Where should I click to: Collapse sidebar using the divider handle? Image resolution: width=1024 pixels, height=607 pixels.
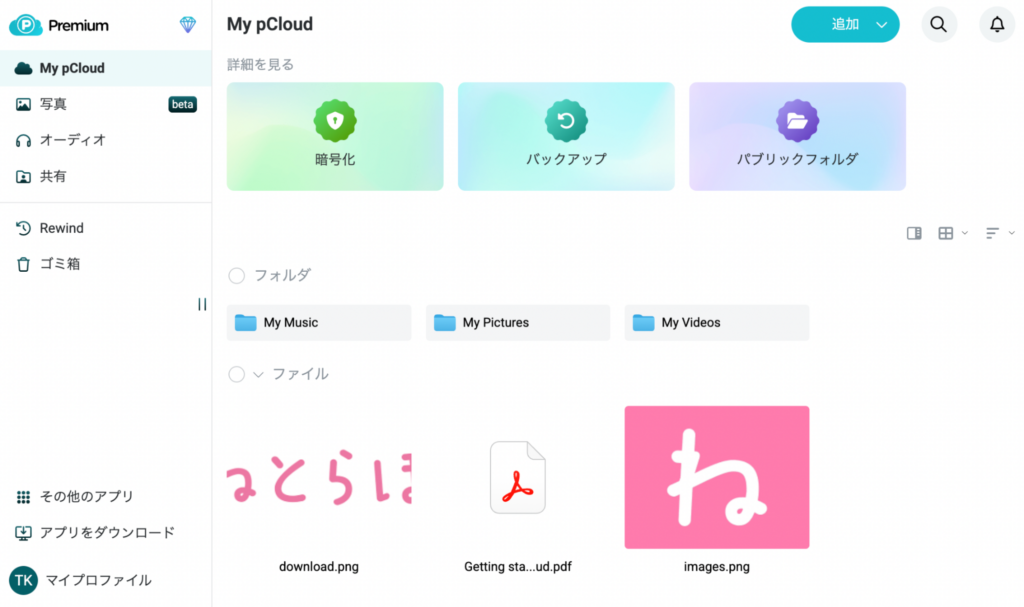[202, 304]
